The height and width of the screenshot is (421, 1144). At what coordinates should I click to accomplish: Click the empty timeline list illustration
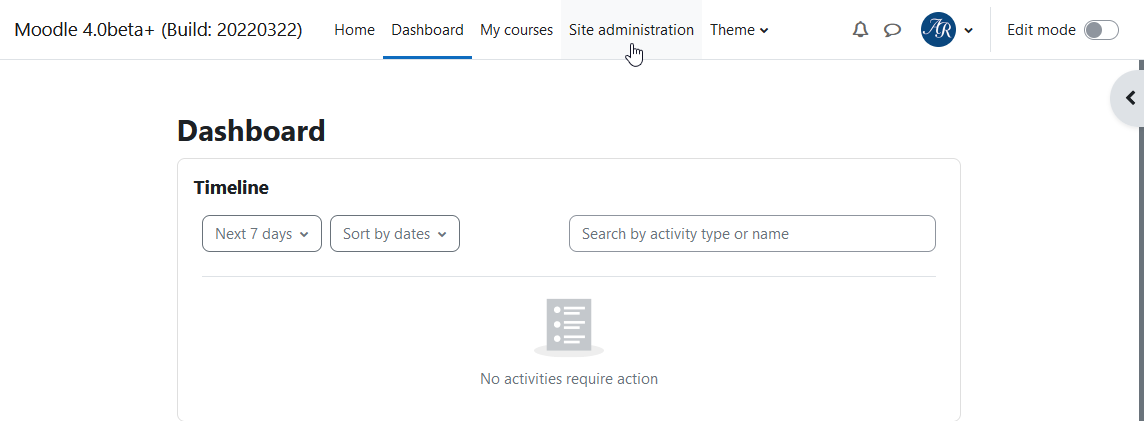569,327
